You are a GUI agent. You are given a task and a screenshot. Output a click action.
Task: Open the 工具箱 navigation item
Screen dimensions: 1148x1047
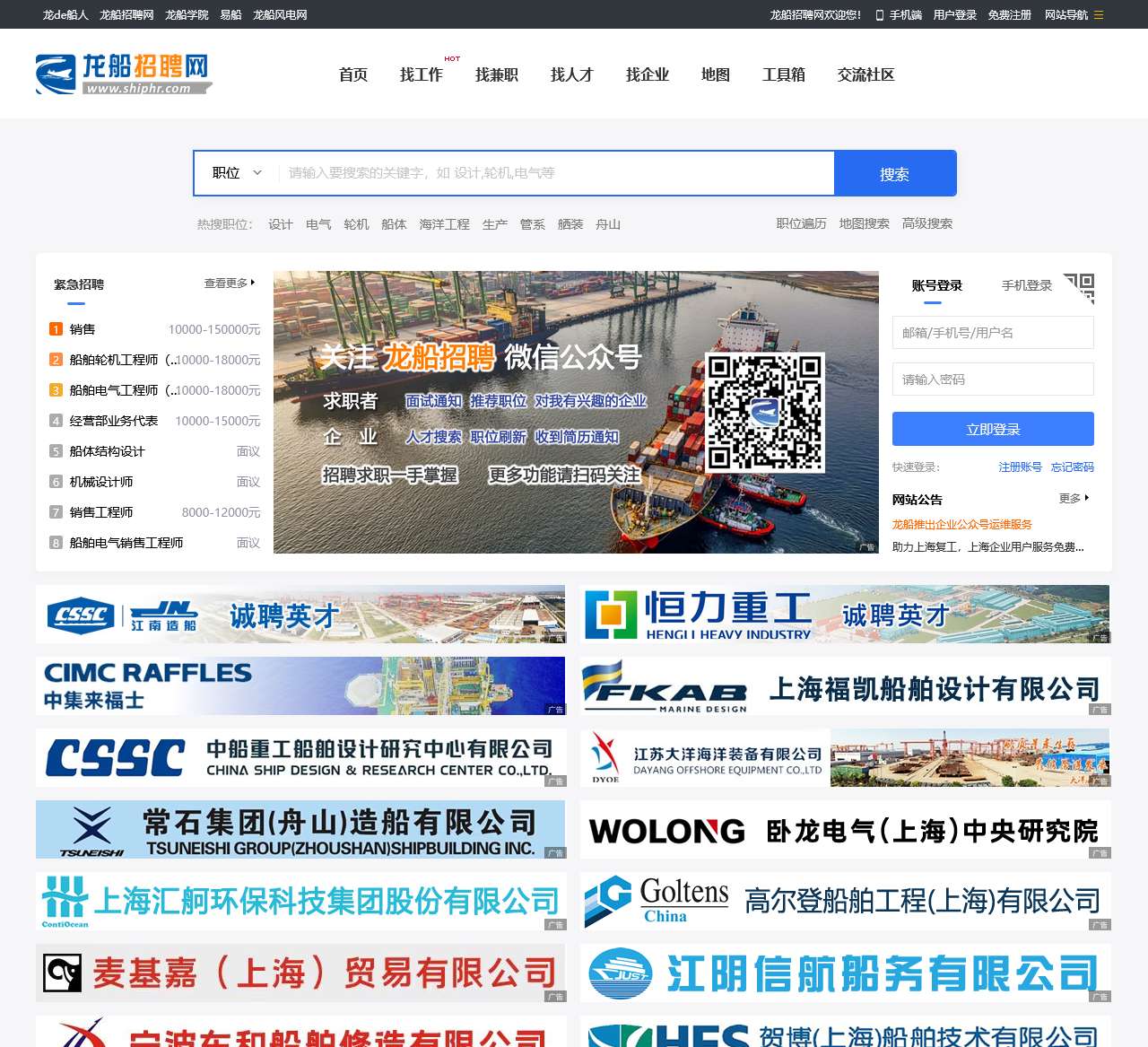(784, 74)
